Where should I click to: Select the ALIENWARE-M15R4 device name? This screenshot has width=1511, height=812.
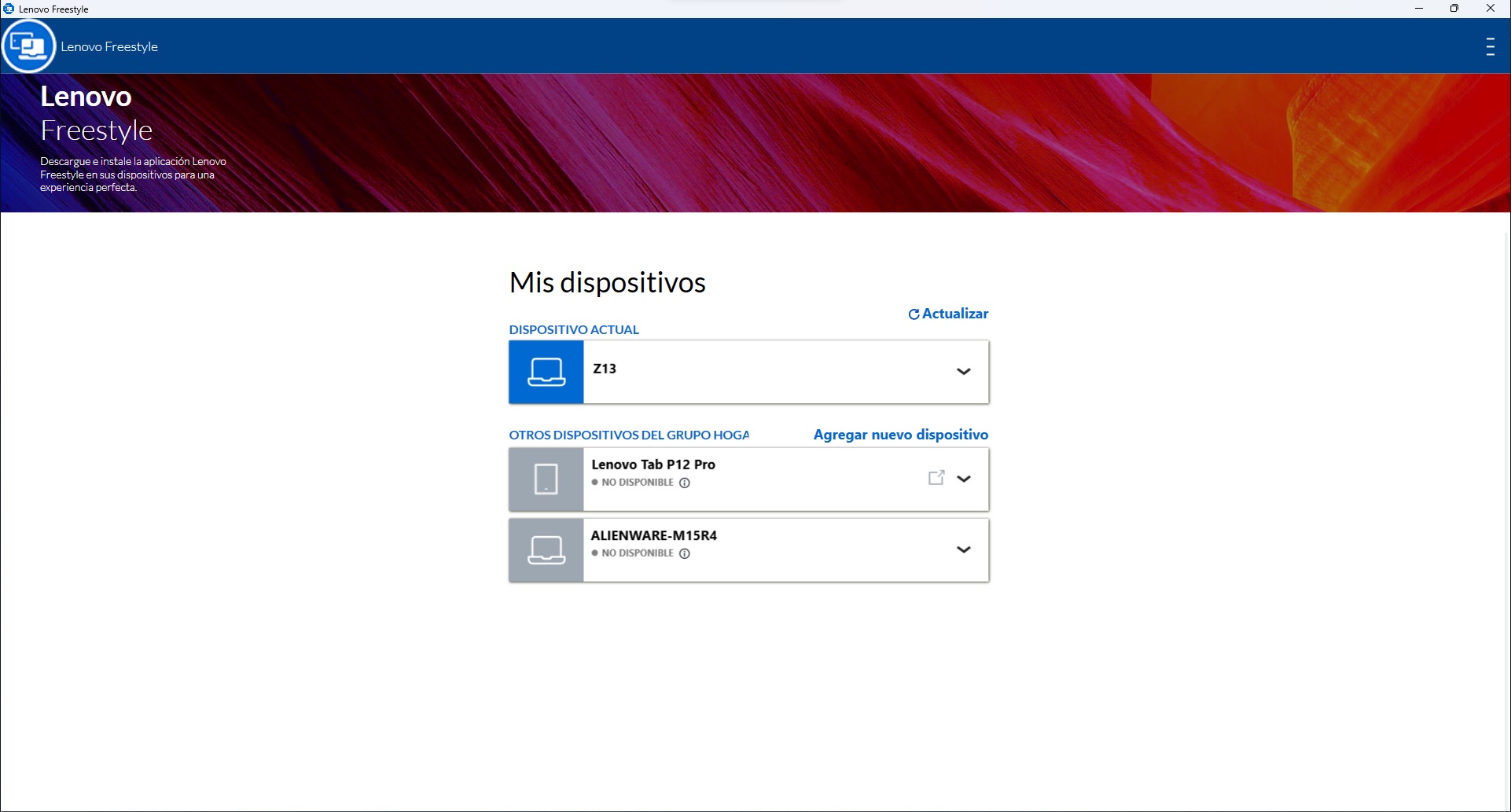pos(653,535)
